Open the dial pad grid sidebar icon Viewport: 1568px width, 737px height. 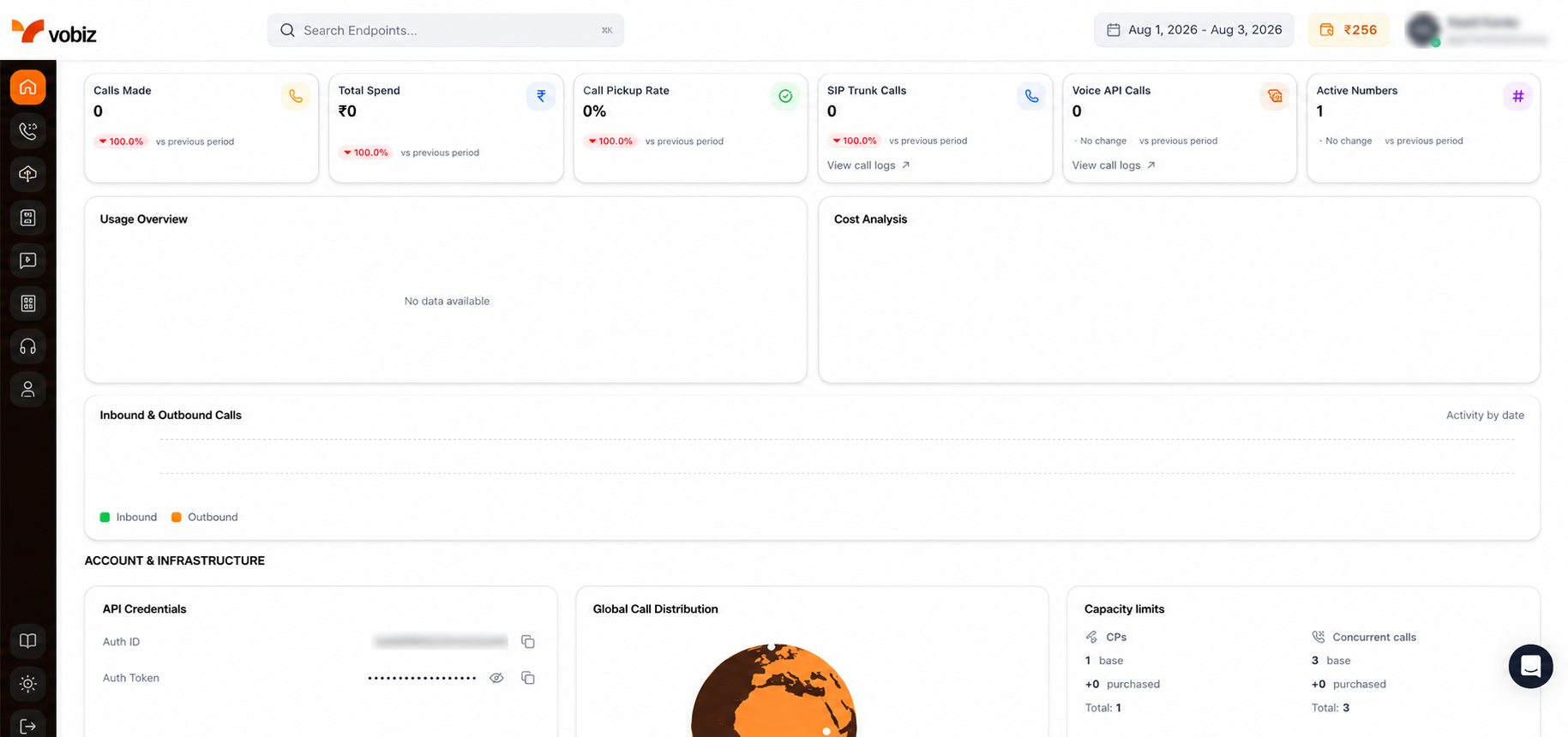pyautogui.click(x=28, y=303)
